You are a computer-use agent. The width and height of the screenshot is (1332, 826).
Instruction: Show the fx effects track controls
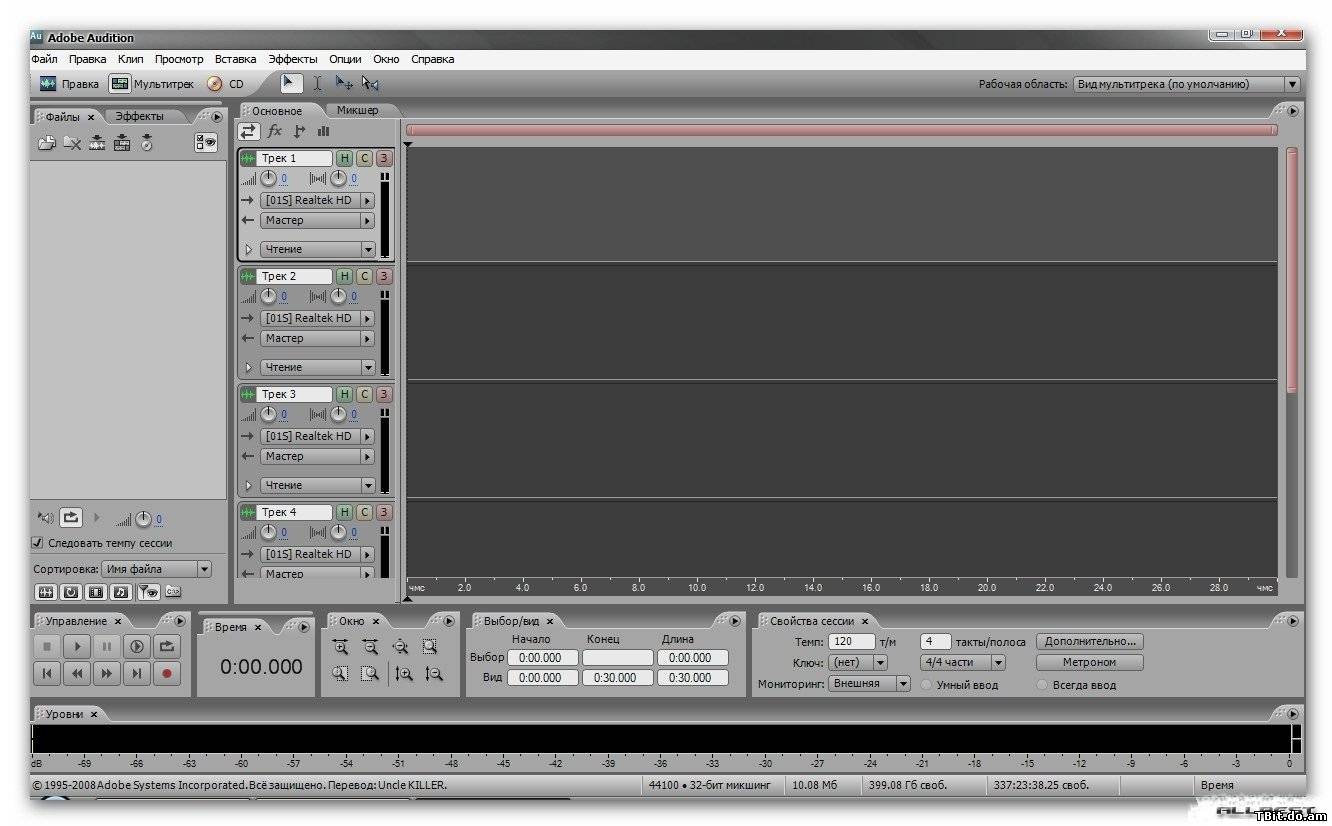pos(275,131)
